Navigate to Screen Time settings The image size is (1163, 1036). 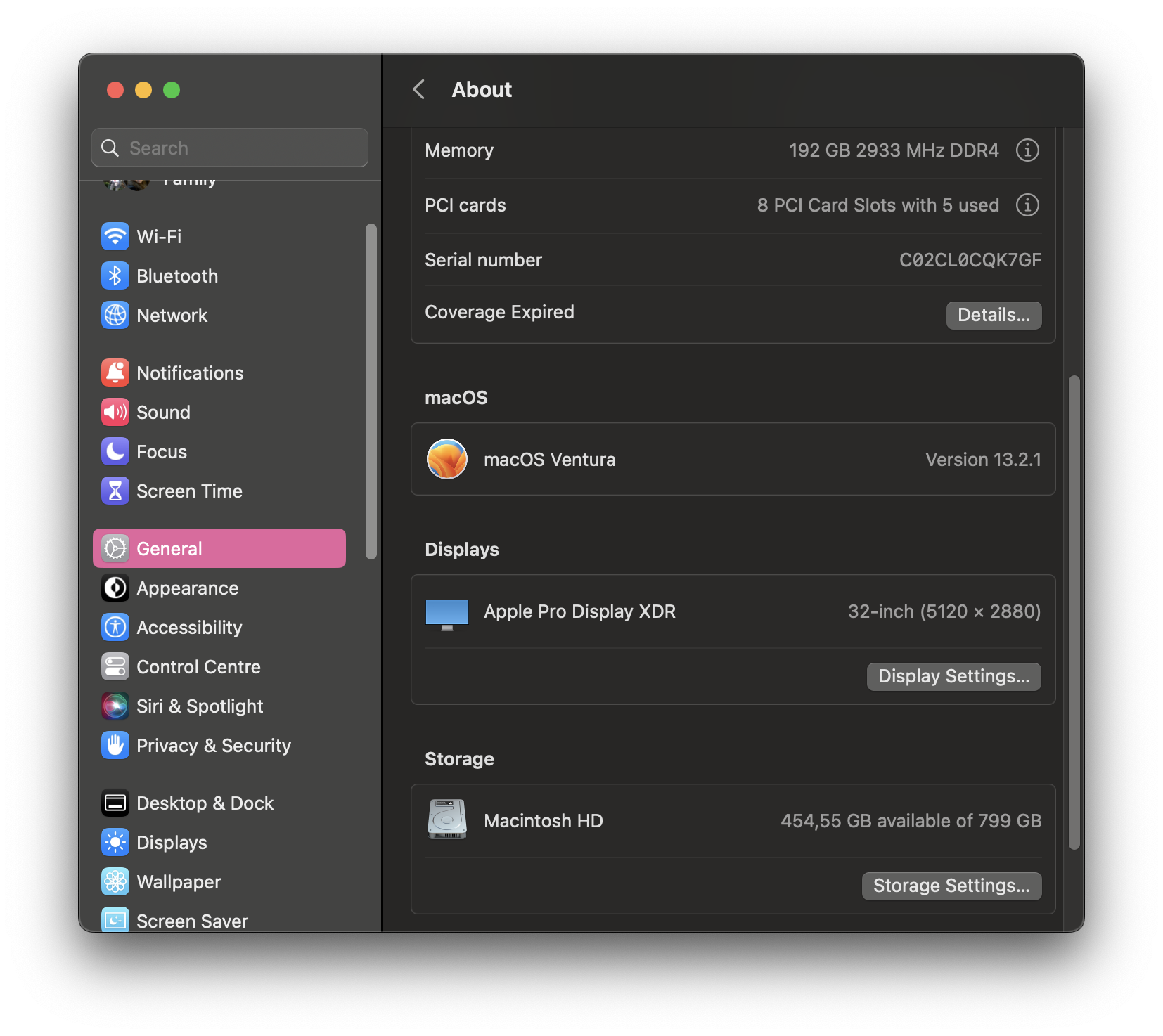219,491
